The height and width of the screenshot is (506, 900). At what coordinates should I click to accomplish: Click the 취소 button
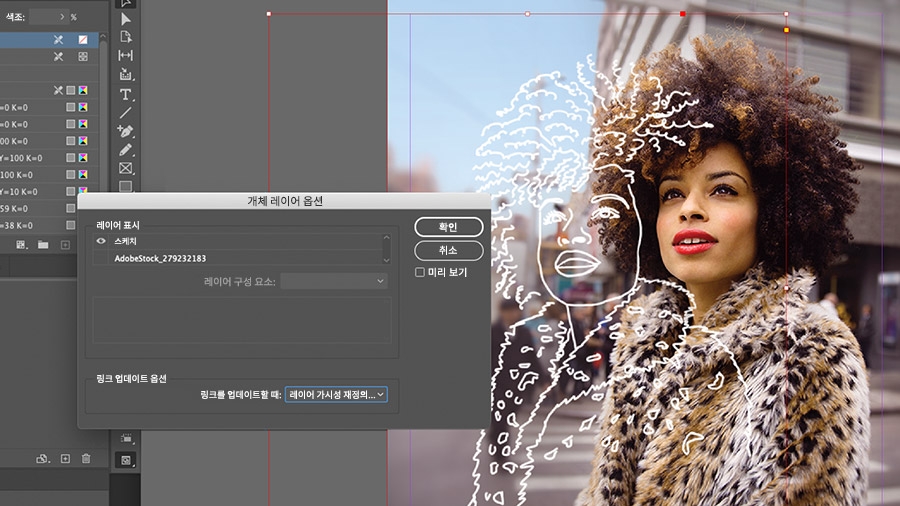pyautogui.click(x=448, y=251)
